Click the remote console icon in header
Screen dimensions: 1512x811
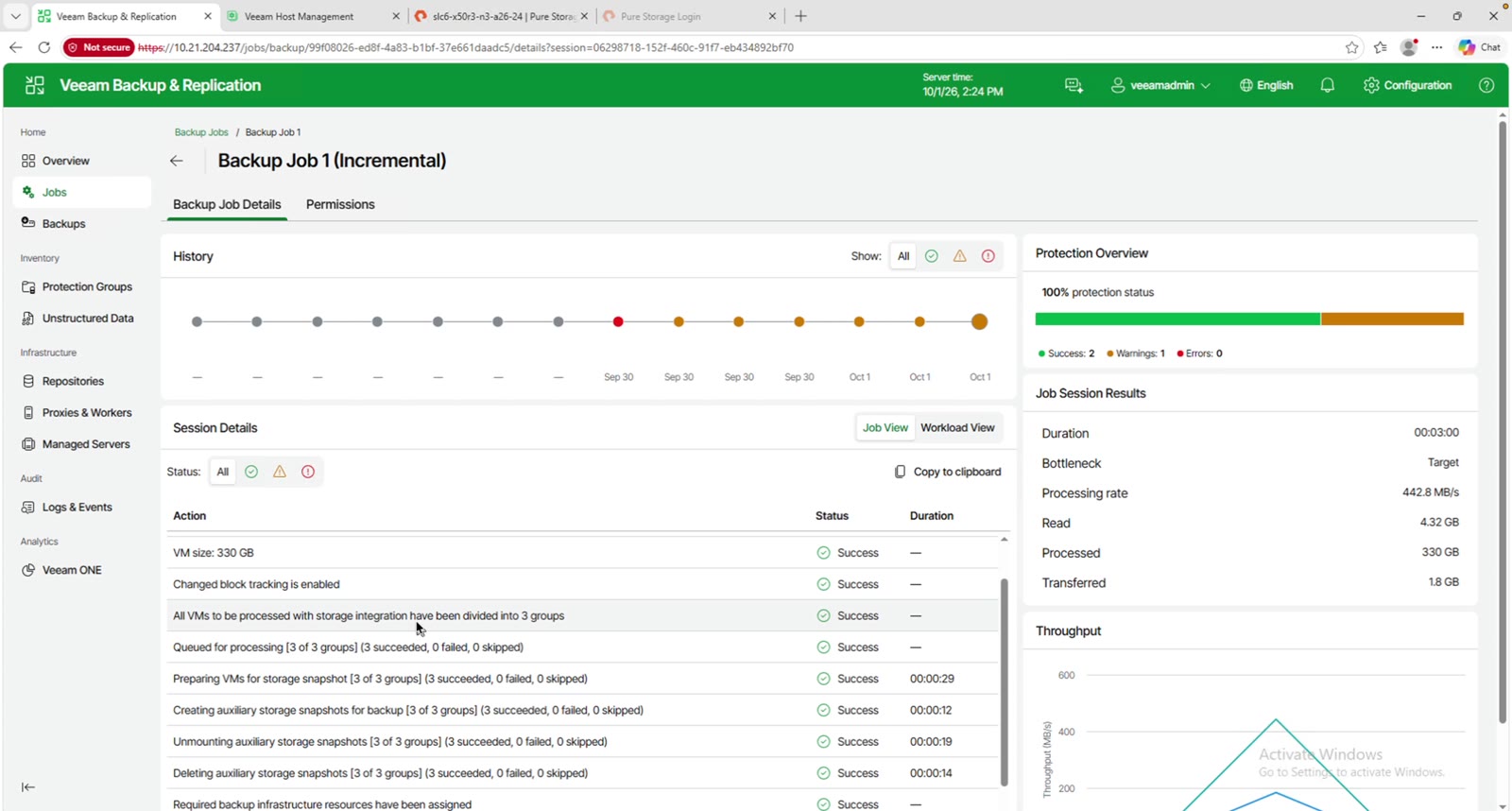[1074, 85]
